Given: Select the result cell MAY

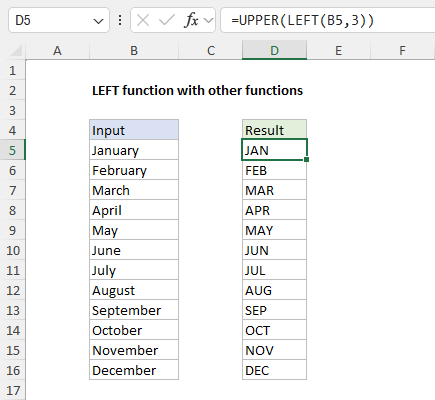Looking at the screenshot, I should point(274,230).
